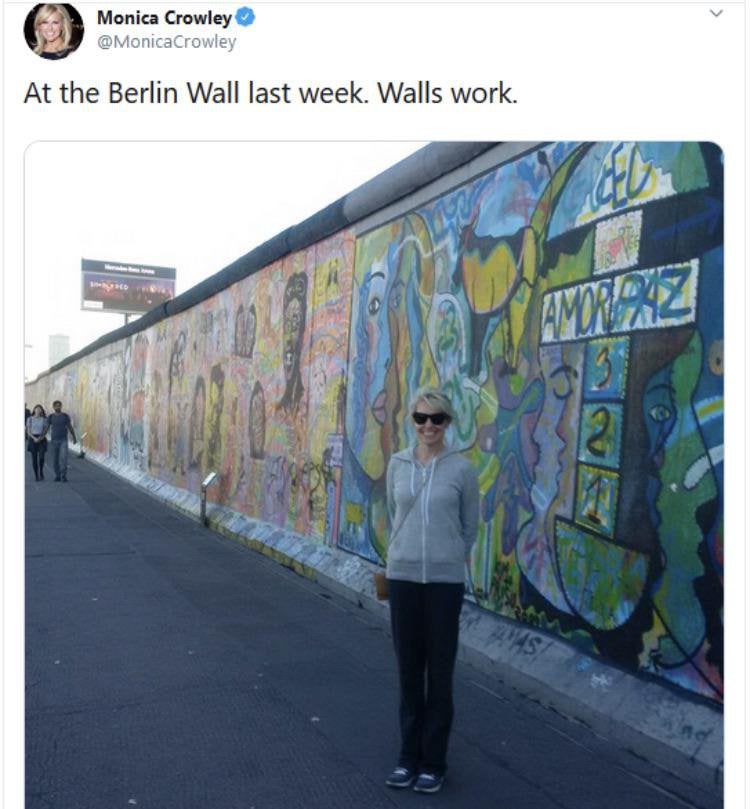Click the painted number 2 square
750x809 pixels.
pyautogui.click(x=599, y=433)
